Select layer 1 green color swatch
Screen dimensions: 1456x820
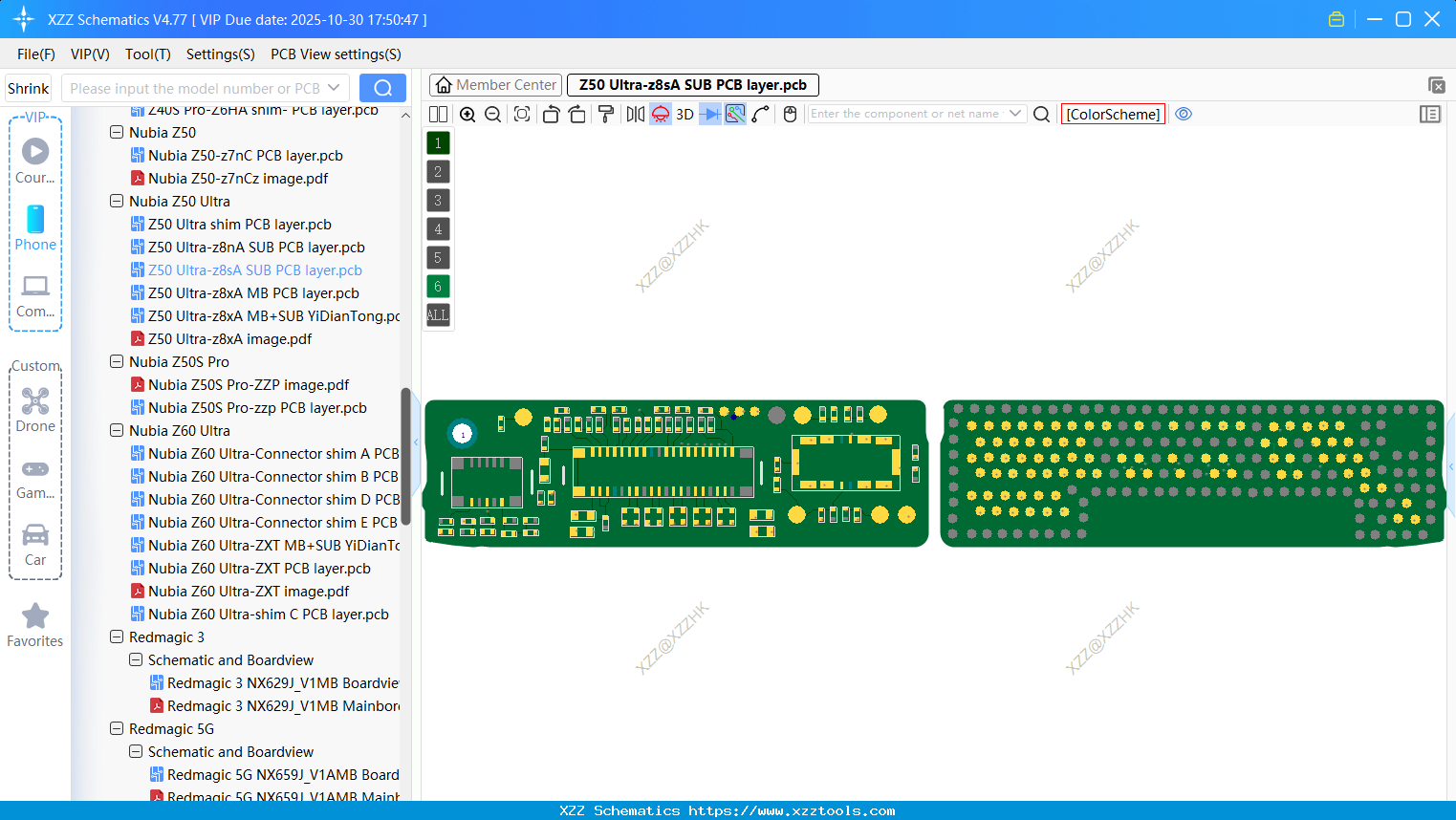click(437, 142)
